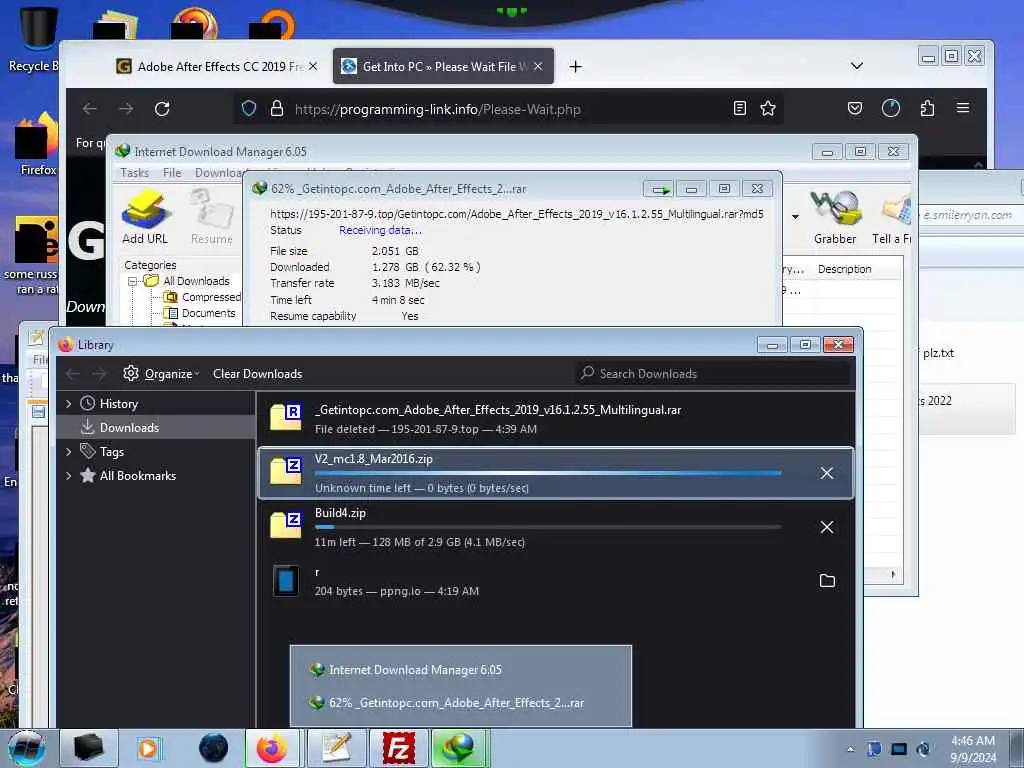Click the Search Downloads field

coord(714,374)
